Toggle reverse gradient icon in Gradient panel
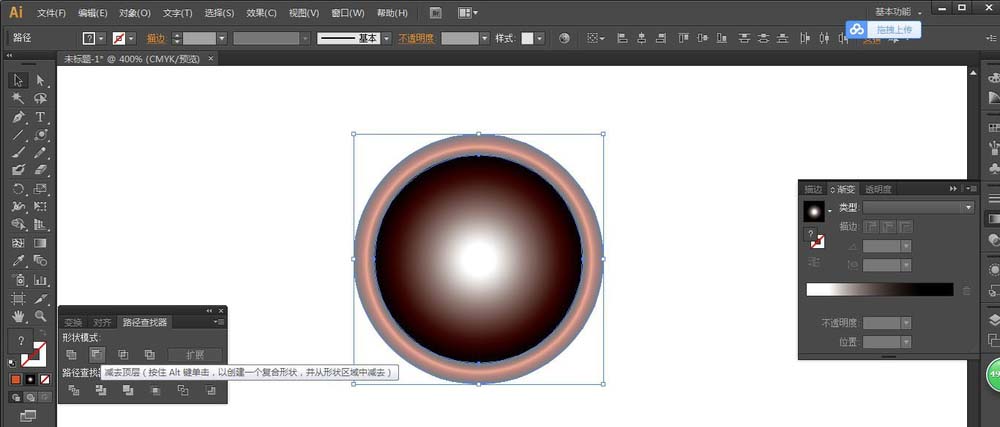The image size is (1000, 427). [813, 263]
